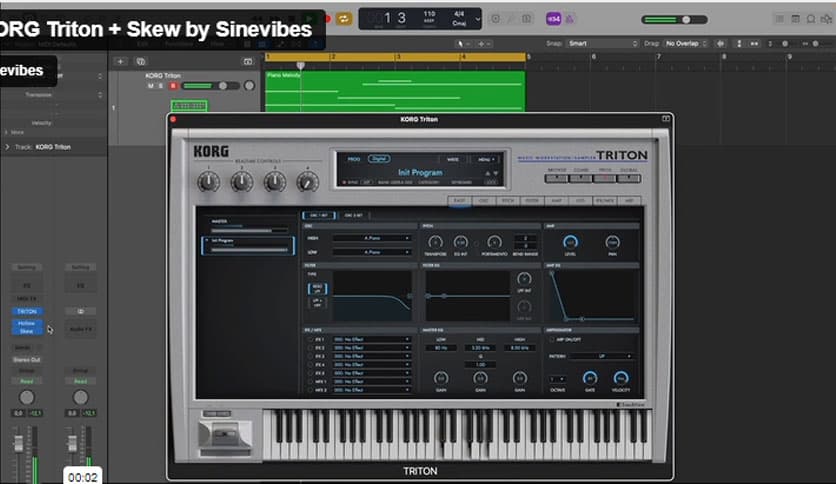Click the Transpose knob in Pitch section
The image size is (836, 484).
point(435,242)
